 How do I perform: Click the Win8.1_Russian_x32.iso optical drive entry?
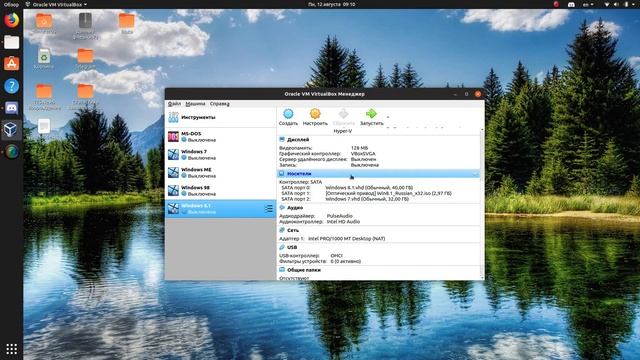(x=388, y=193)
